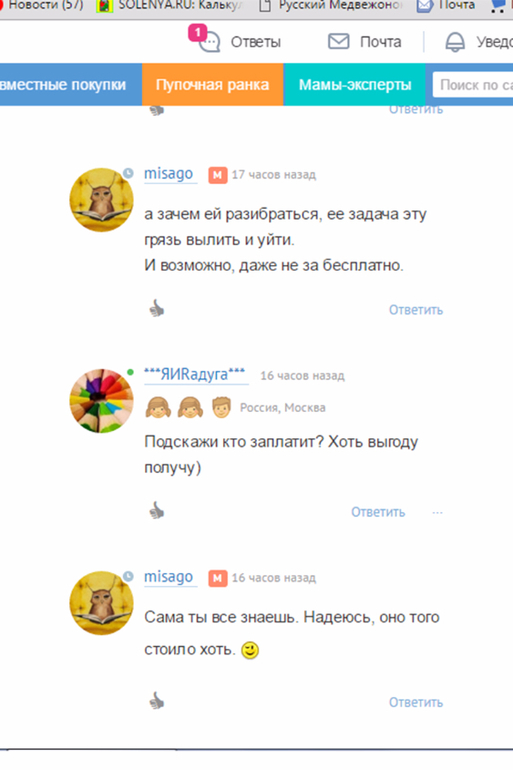
Task: Open Ответы chat bubble icon with badge
Action: coord(209,41)
